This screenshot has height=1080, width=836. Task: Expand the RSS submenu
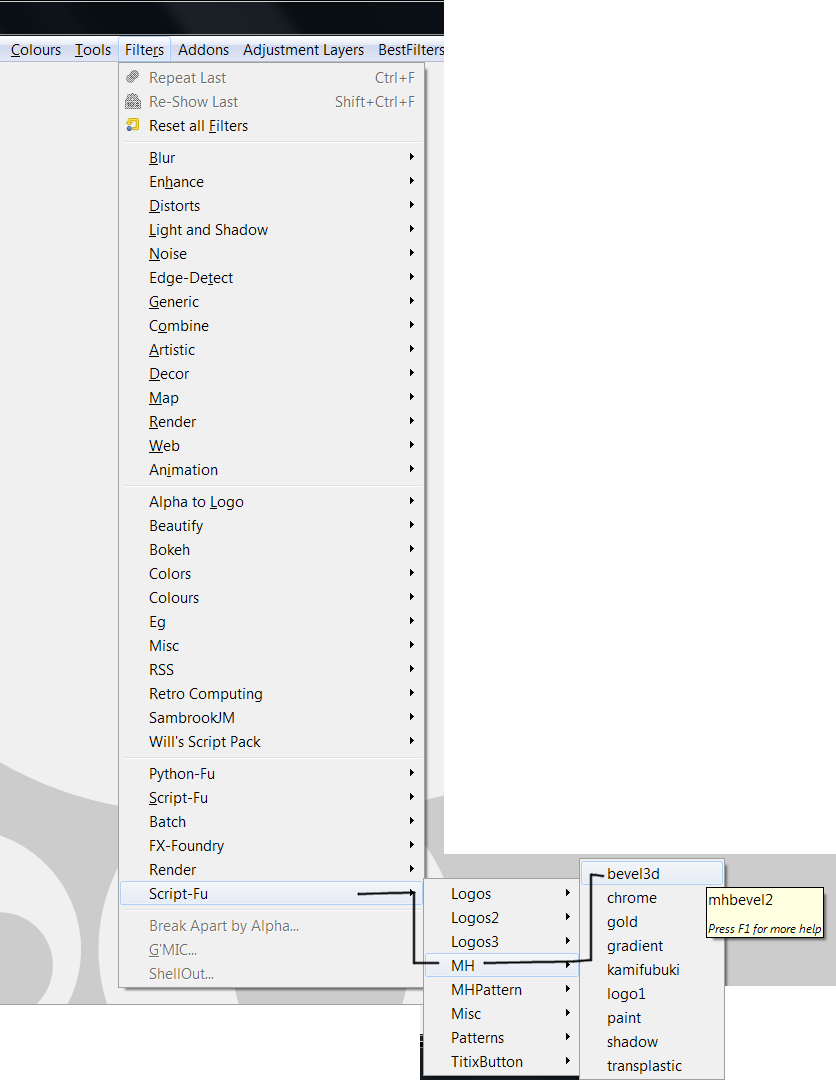(x=271, y=669)
